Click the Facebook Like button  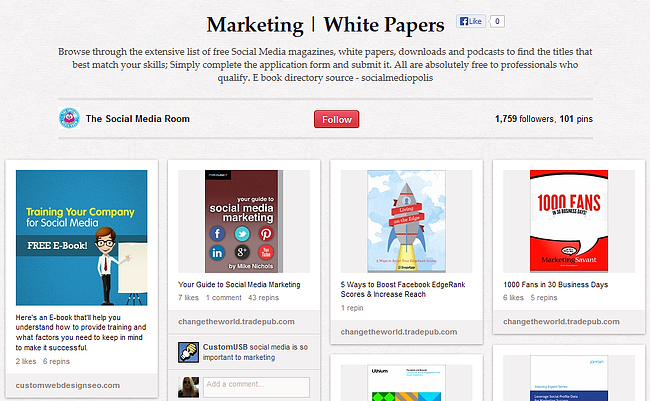pyautogui.click(x=470, y=21)
